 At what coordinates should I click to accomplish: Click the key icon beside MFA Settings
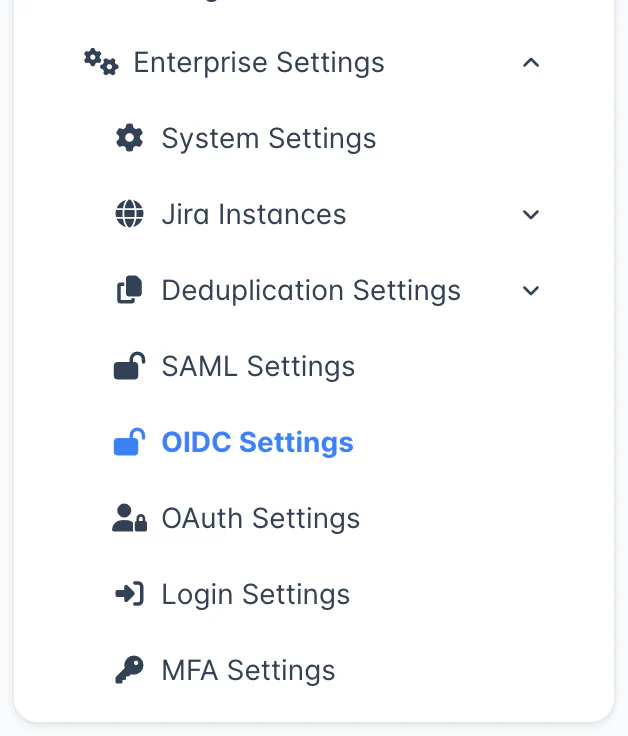coord(129,670)
